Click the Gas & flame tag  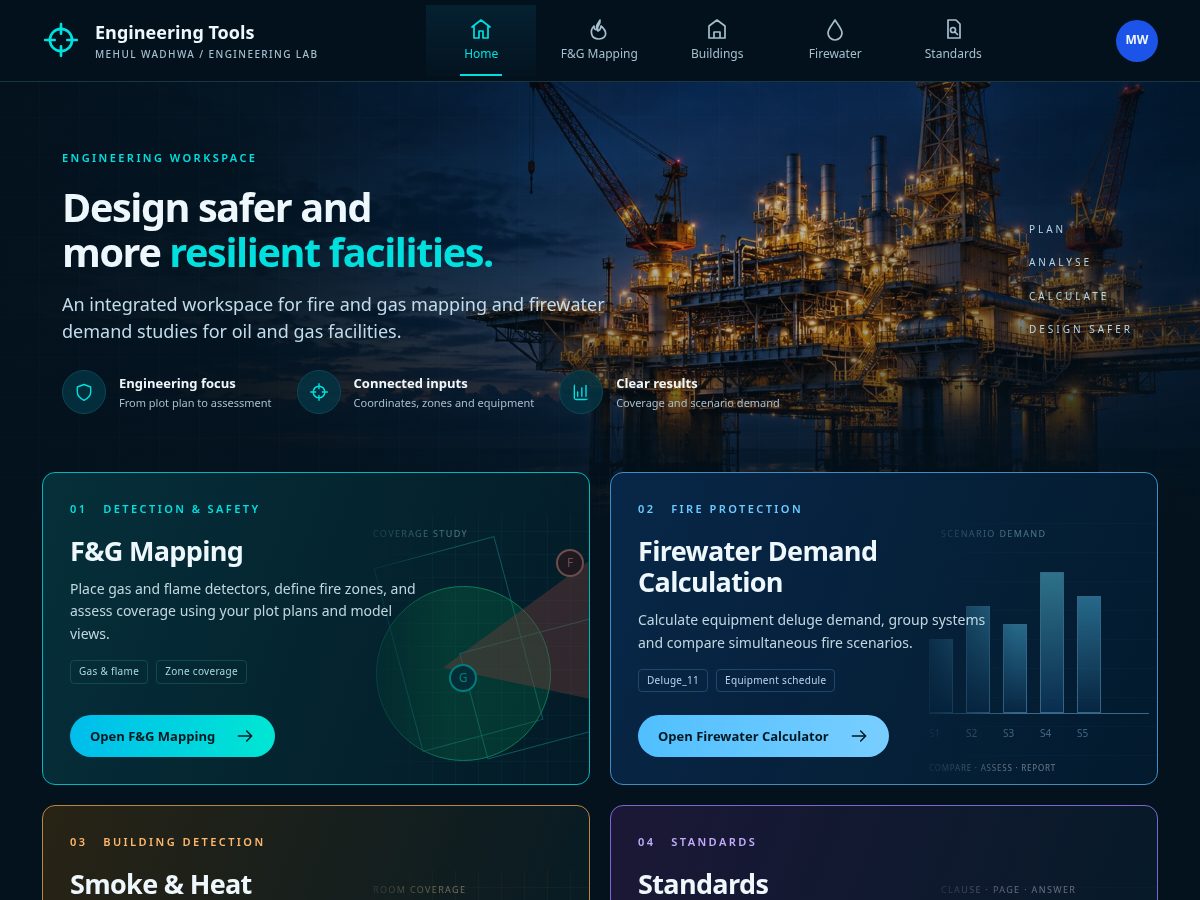(109, 672)
